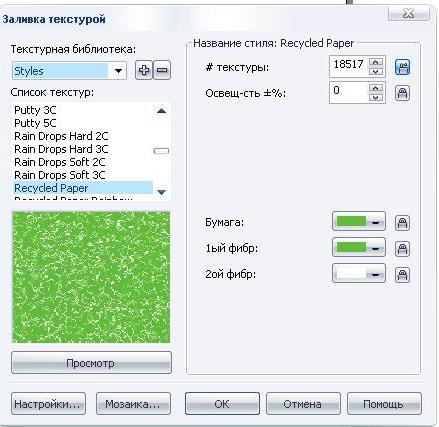Viewport: 439px width, 427px height.
Task: Decrease the Освещ-сть value with the down arrow
Action: point(376,97)
